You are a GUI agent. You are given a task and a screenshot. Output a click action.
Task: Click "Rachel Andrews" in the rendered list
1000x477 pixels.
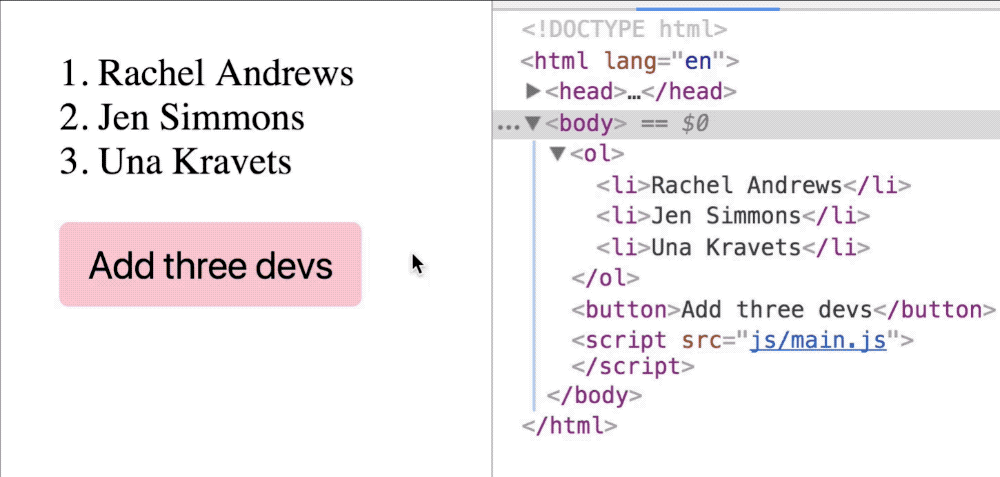click(x=225, y=73)
